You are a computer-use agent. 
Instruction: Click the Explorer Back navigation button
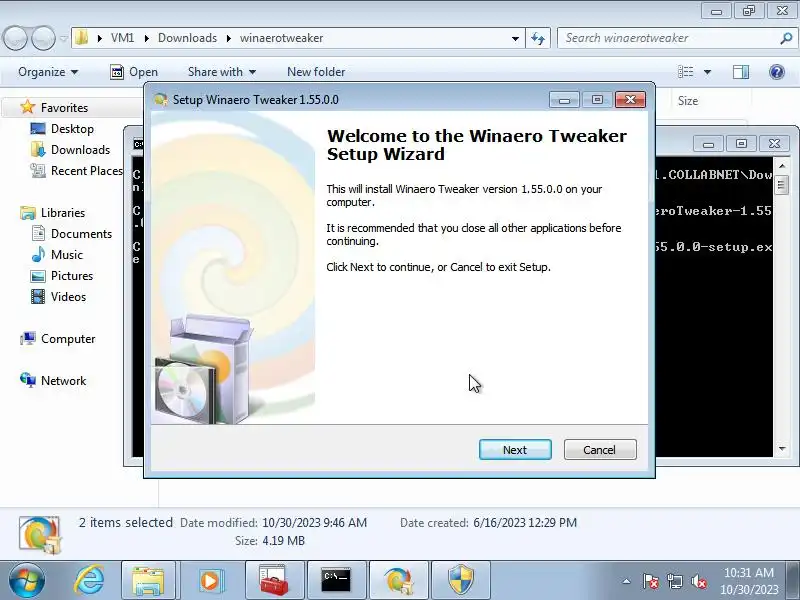[x=15, y=38]
